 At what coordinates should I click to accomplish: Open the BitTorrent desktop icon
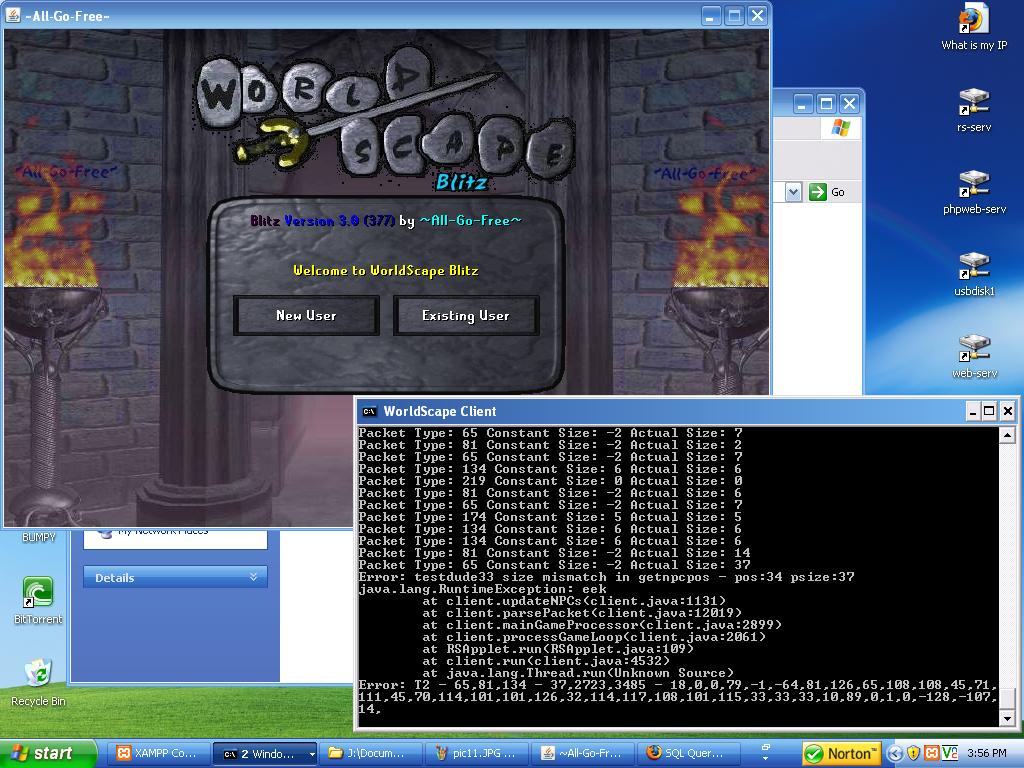(38, 601)
